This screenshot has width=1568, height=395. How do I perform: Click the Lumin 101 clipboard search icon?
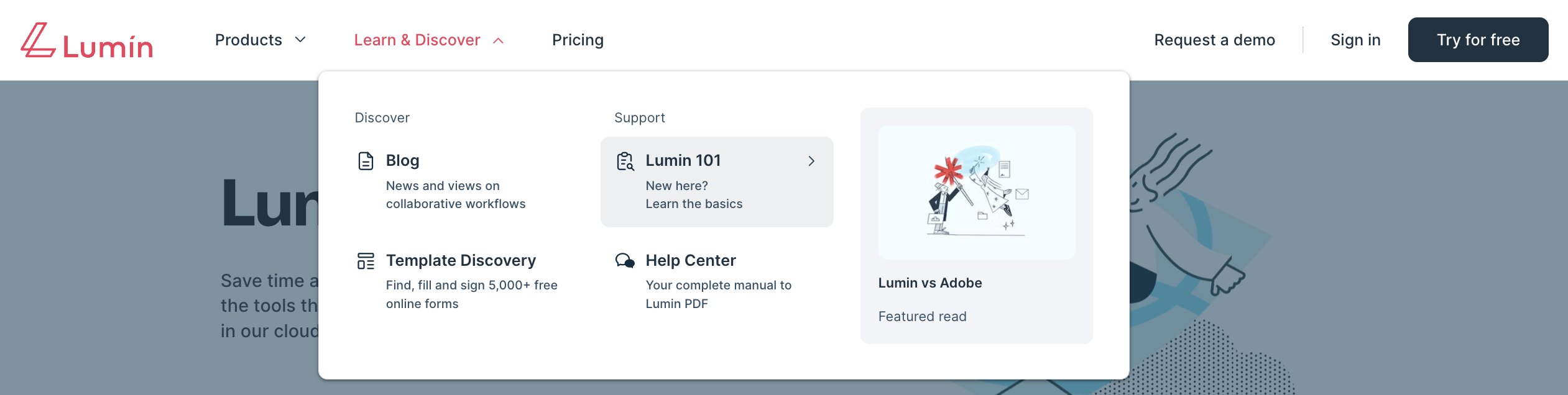[625, 161]
